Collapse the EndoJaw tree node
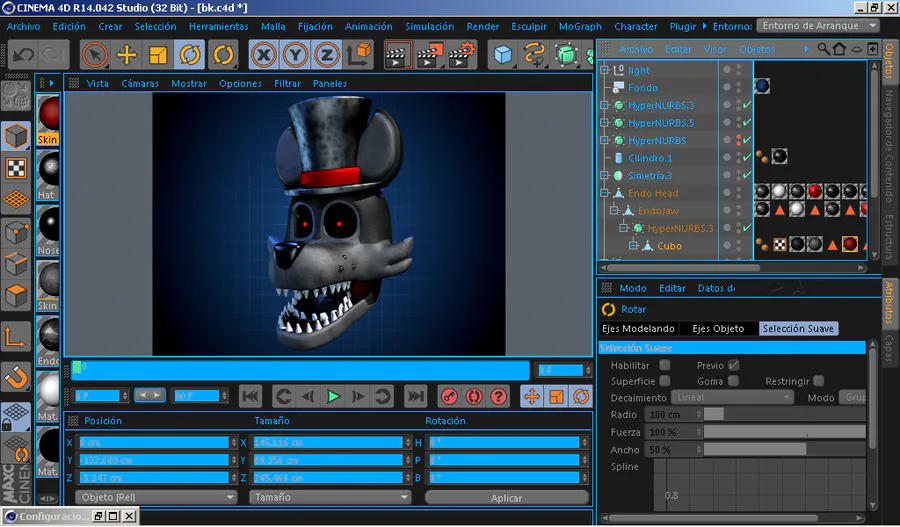Screen dimensions: 900x527 click(x=614, y=211)
